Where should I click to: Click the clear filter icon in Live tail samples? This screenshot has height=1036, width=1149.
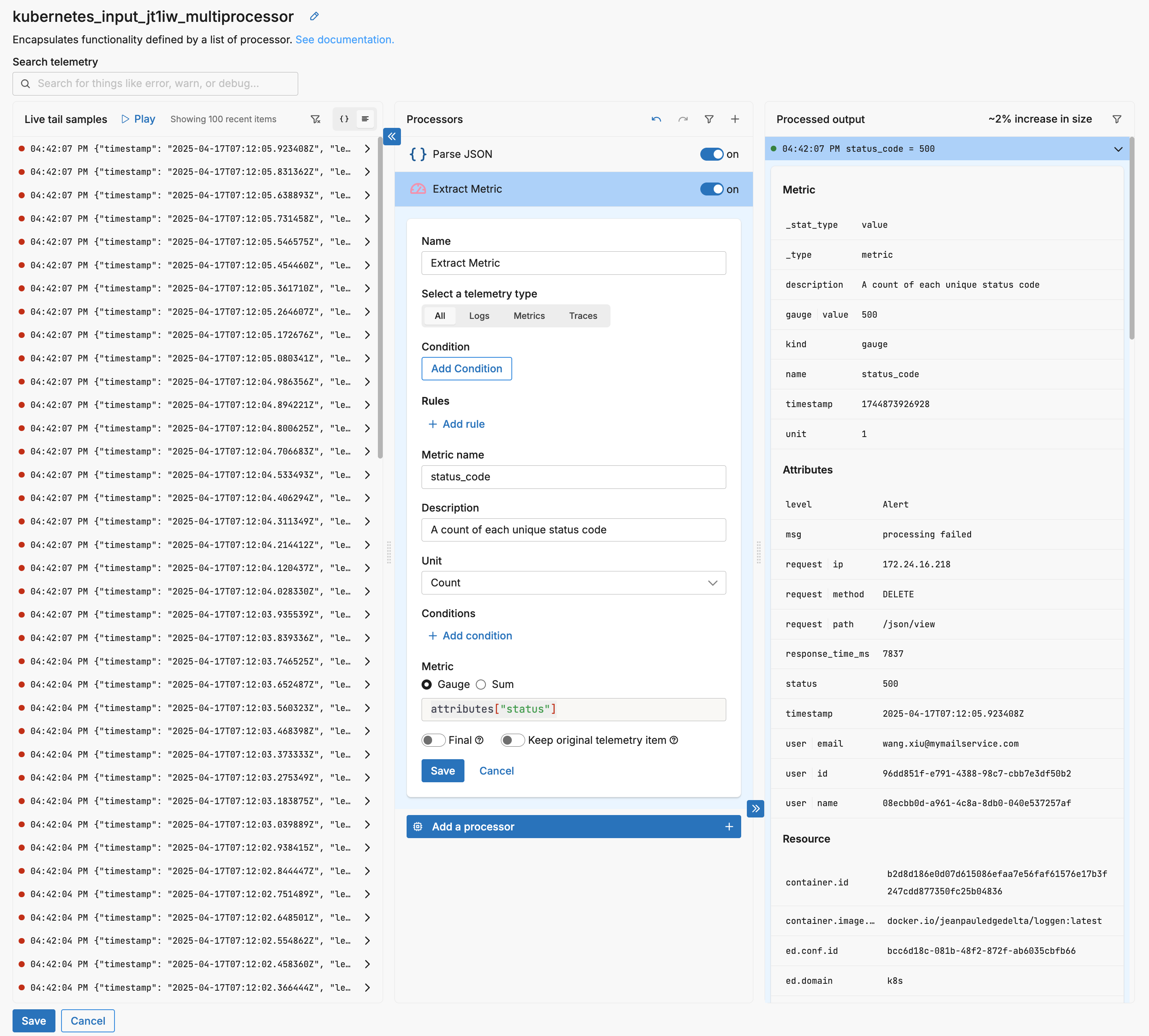315,119
